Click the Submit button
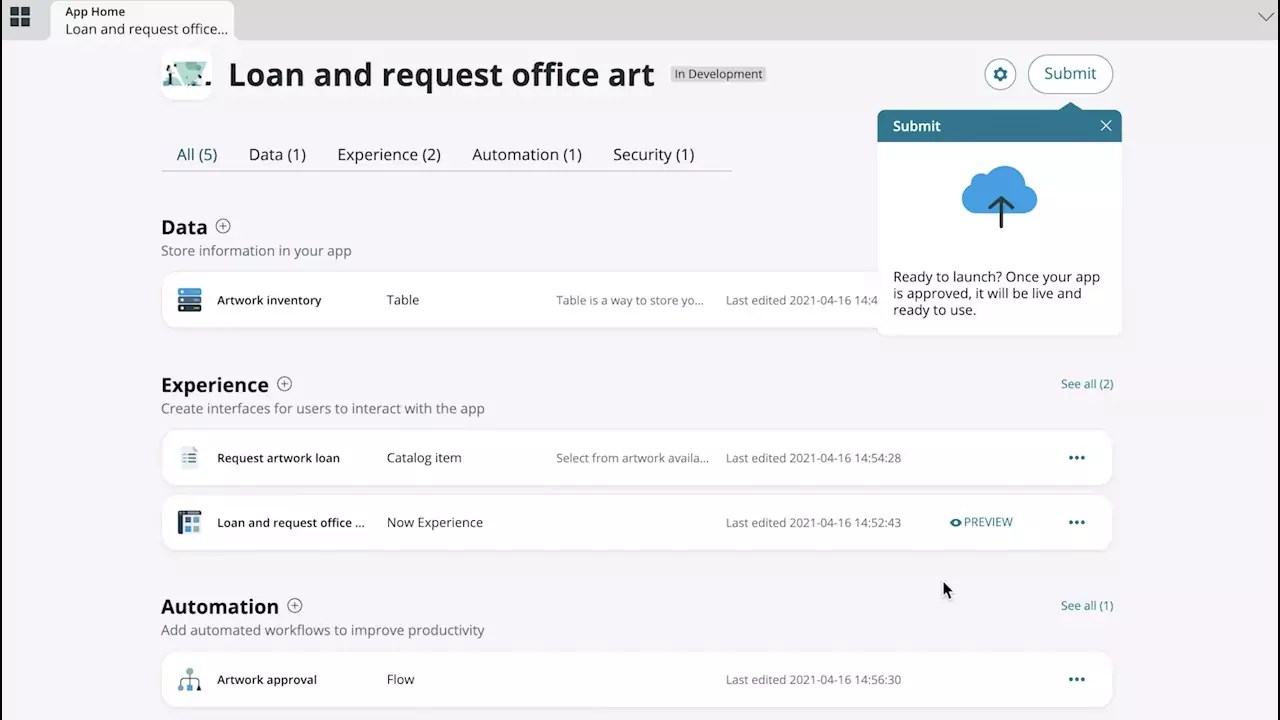This screenshot has height=720, width=1280. coord(1070,73)
